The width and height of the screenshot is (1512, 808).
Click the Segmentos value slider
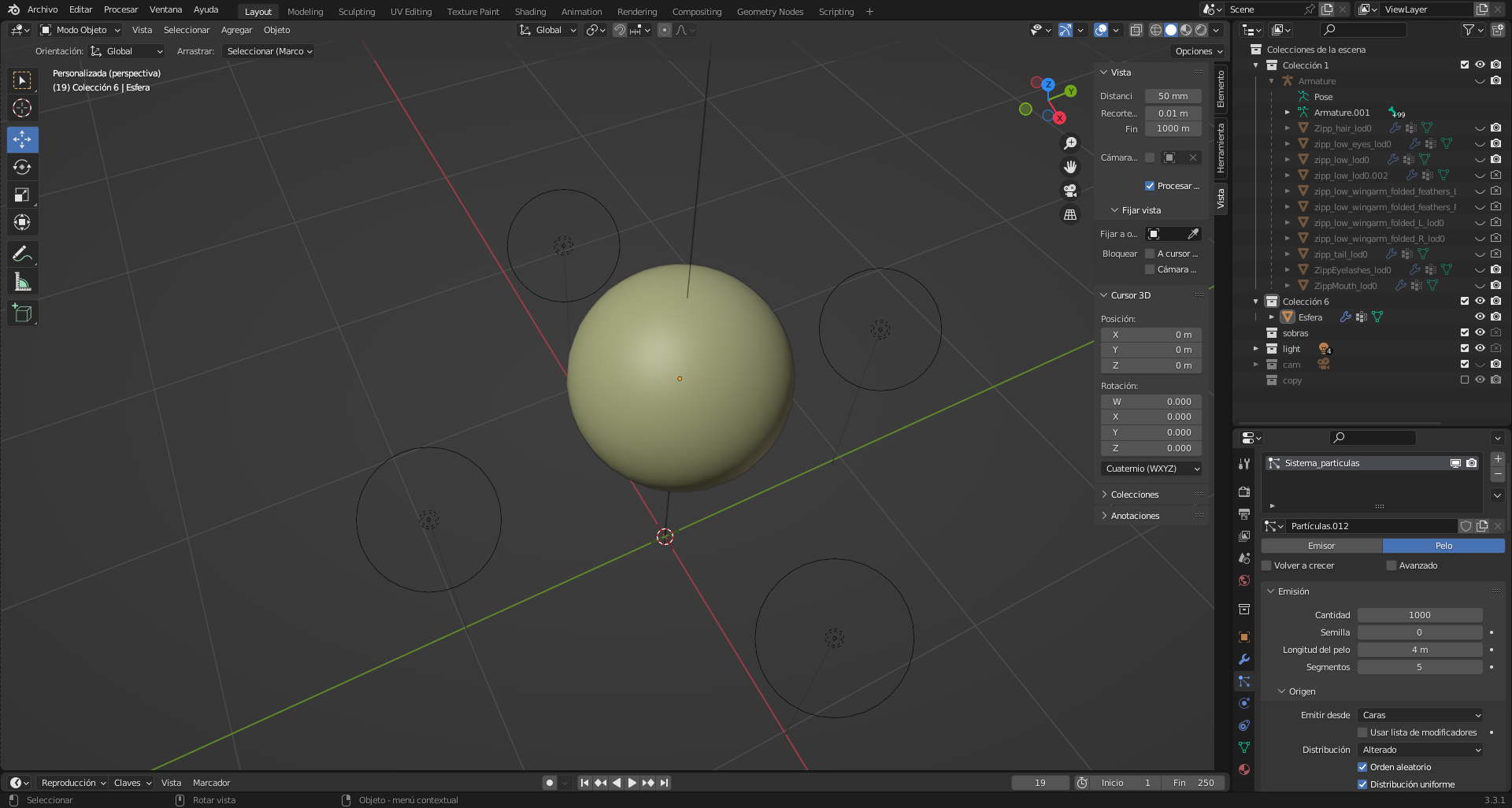click(1420, 667)
